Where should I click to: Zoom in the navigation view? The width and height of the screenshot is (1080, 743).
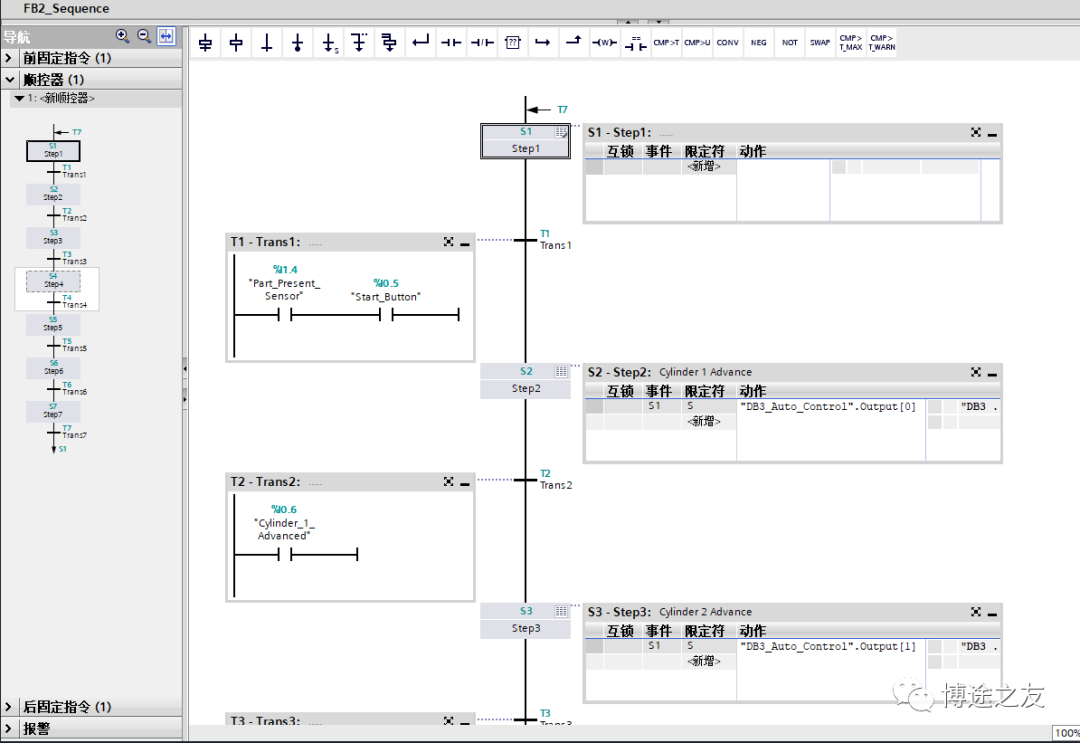point(123,36)
